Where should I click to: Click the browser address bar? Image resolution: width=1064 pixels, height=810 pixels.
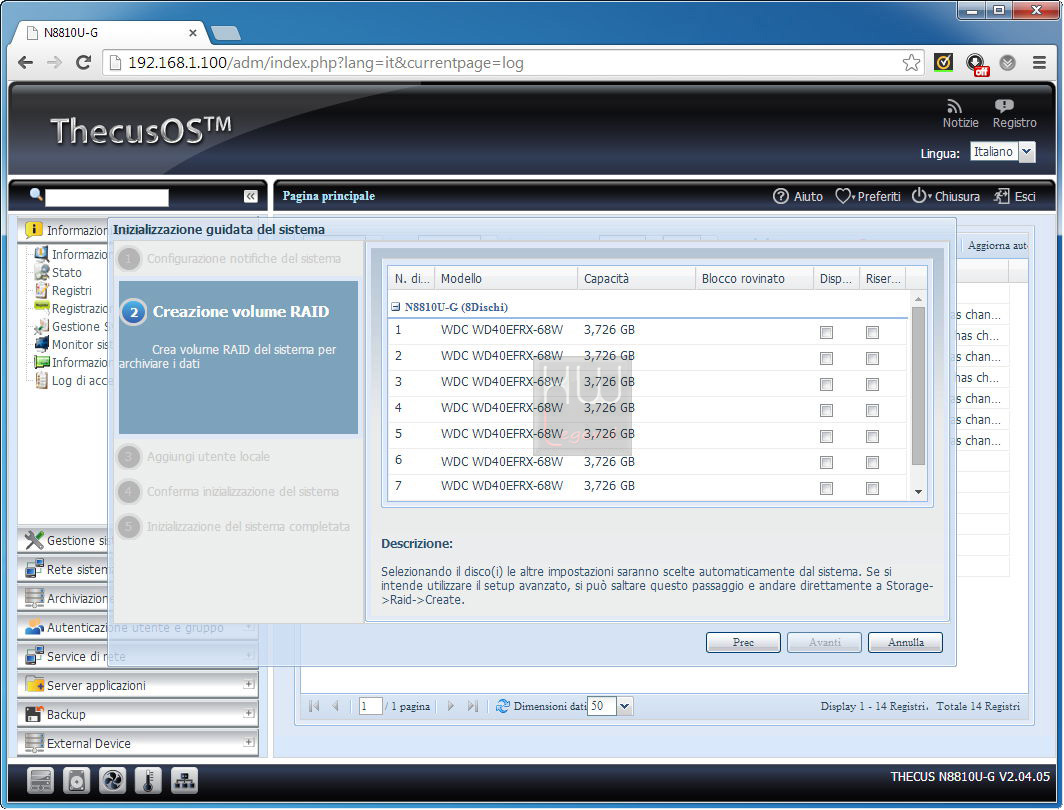[512, 62]
